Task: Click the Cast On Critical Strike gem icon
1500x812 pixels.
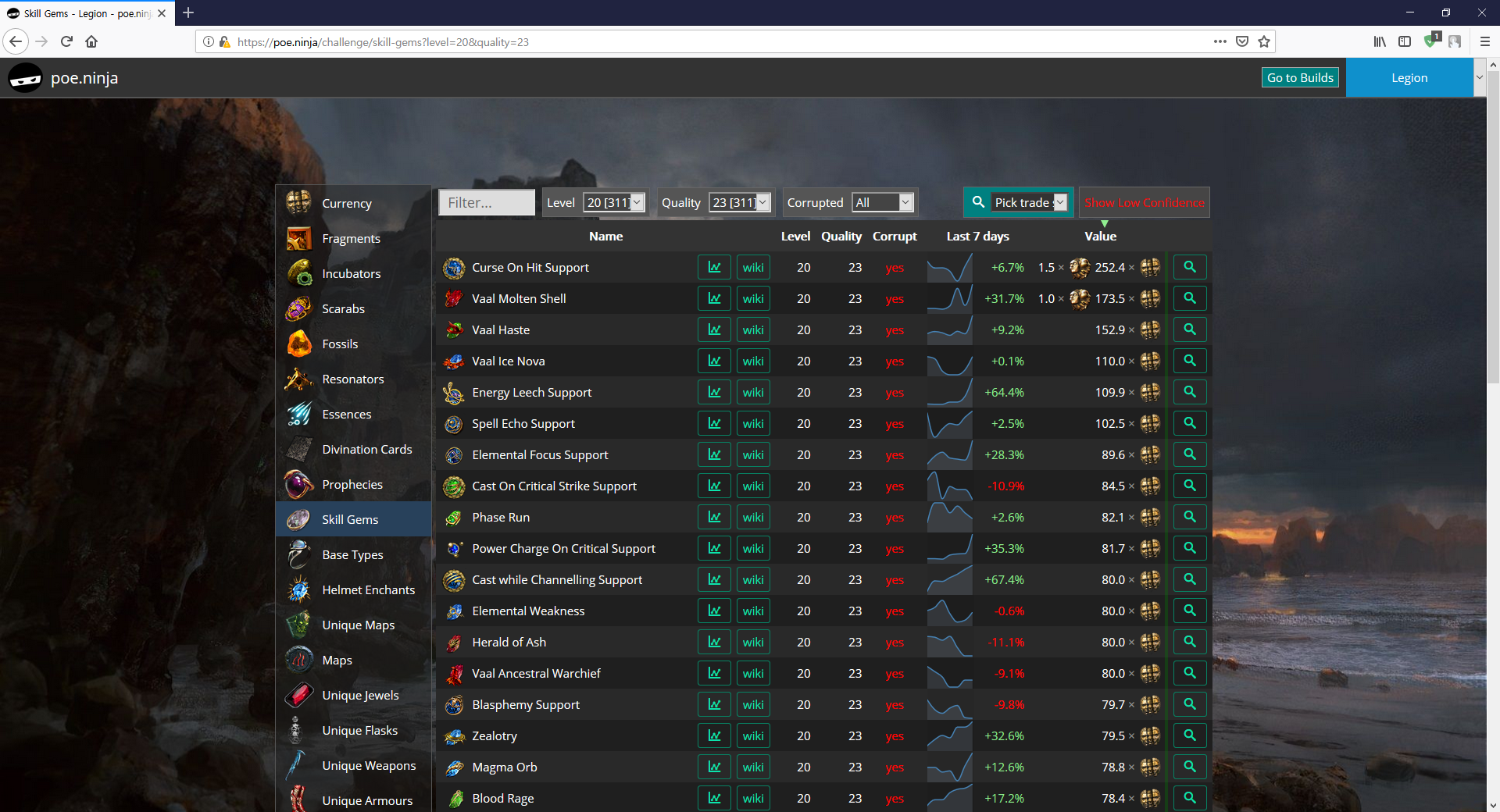Action: coord(454,486)
